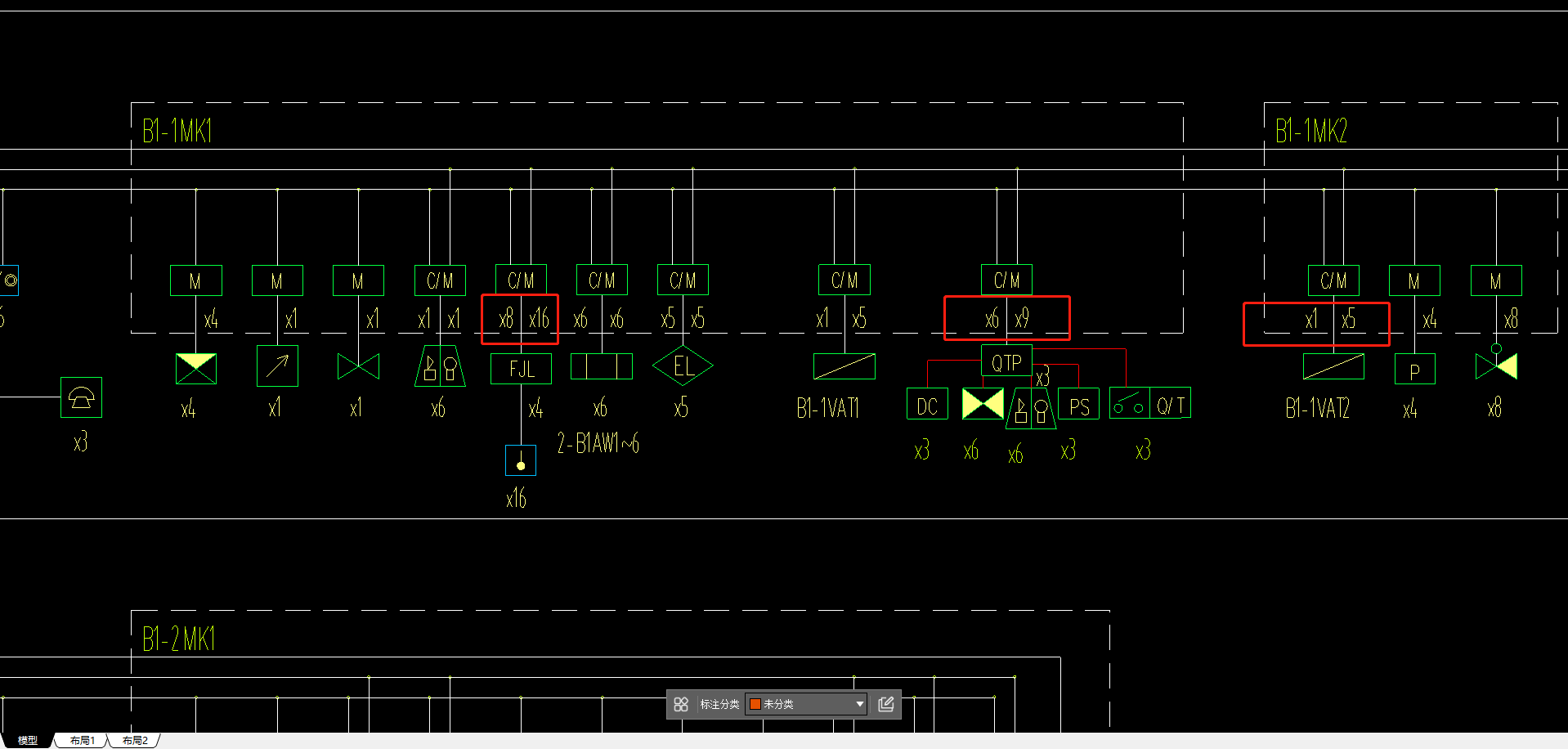Select the C/M box above B1-1VAT1 symbol
1568x749 pixels.
(844, 280)
